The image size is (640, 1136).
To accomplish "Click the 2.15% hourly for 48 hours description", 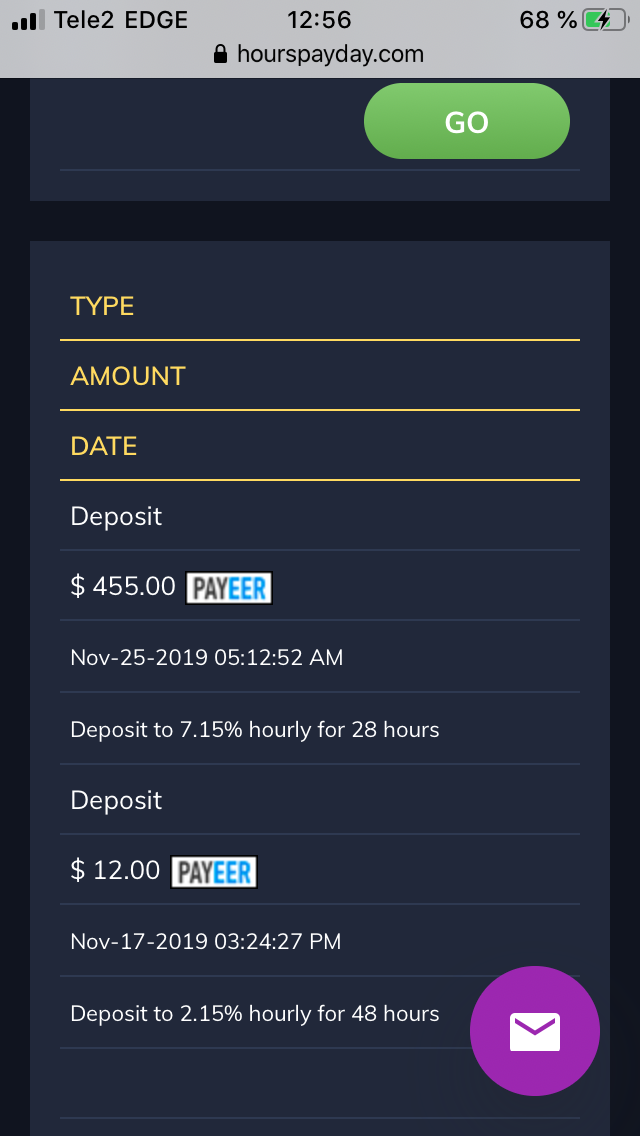I will coord(255,1013).
